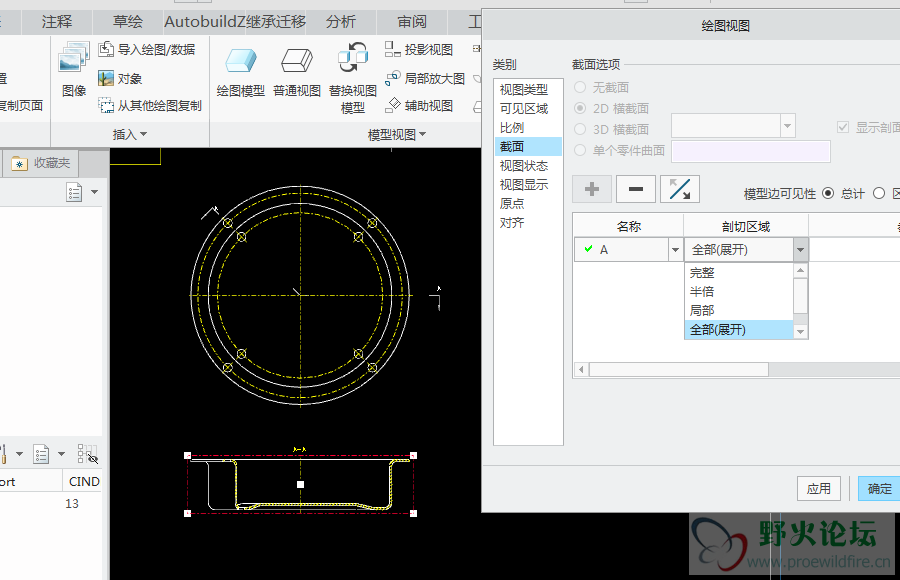Select View Display (视图显示) category
900x580 pixels.
pyautogui.click(x=527, y=184)
